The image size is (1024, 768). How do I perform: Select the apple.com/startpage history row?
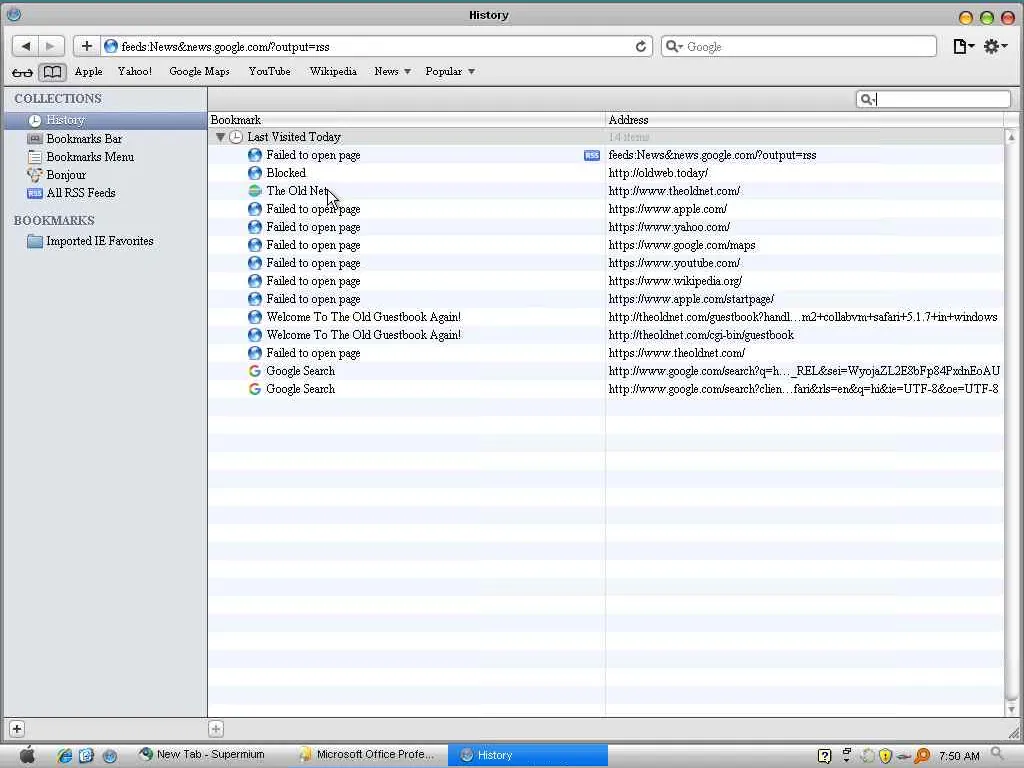[606, 298]
